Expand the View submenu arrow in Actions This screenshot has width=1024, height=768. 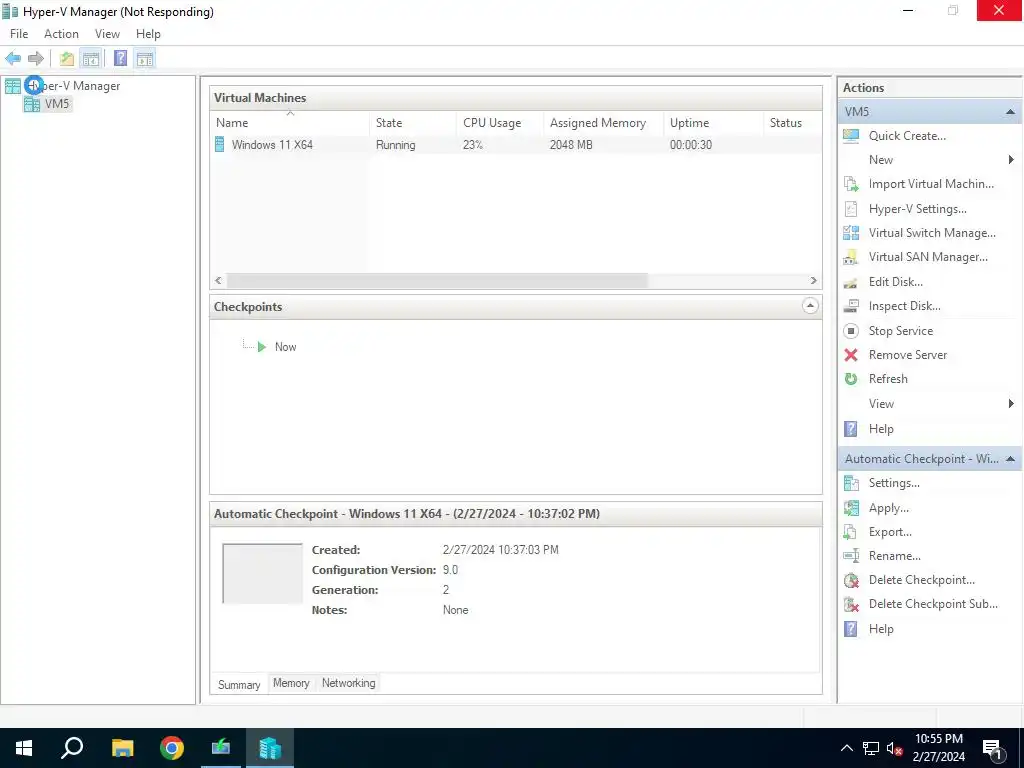pyautogui.click(x=1011, y=404)
